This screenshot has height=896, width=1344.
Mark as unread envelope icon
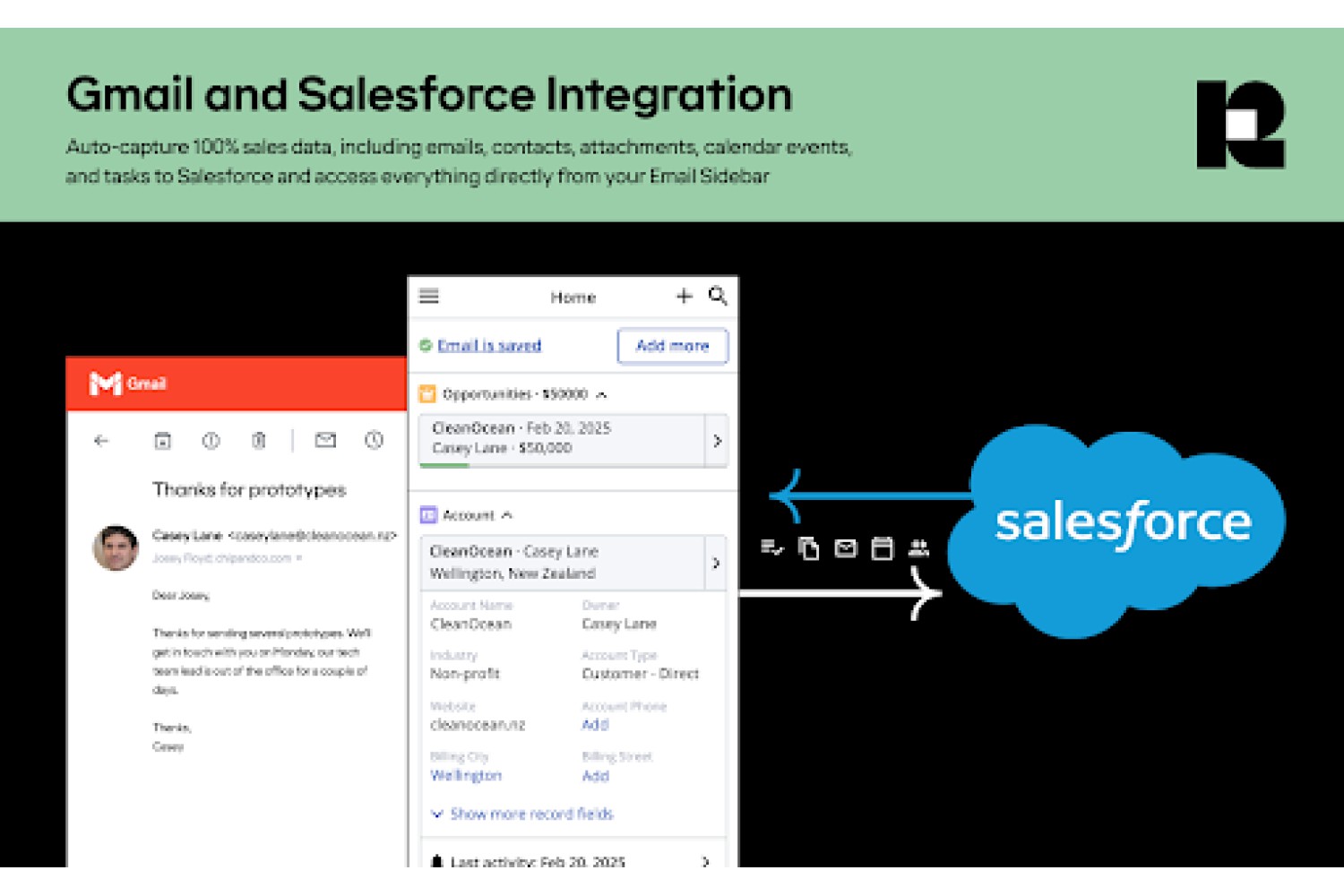325,440
